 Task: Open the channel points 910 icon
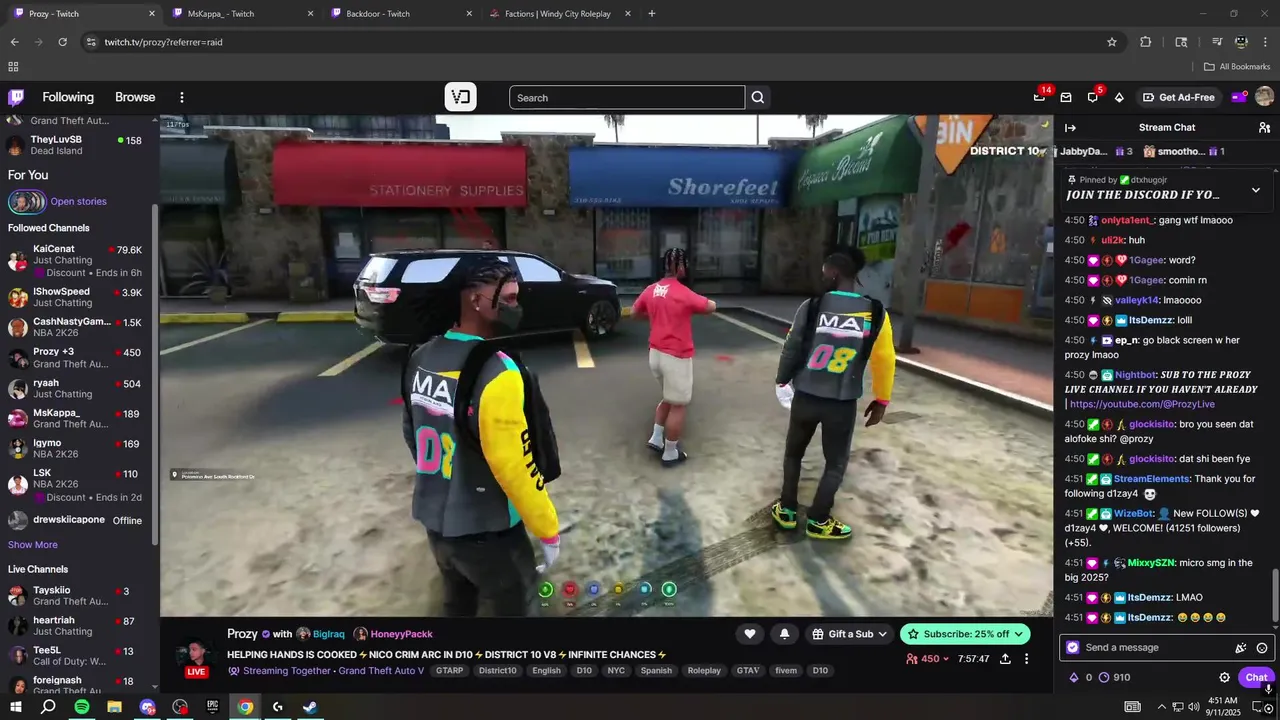[x=1114, y=677]
